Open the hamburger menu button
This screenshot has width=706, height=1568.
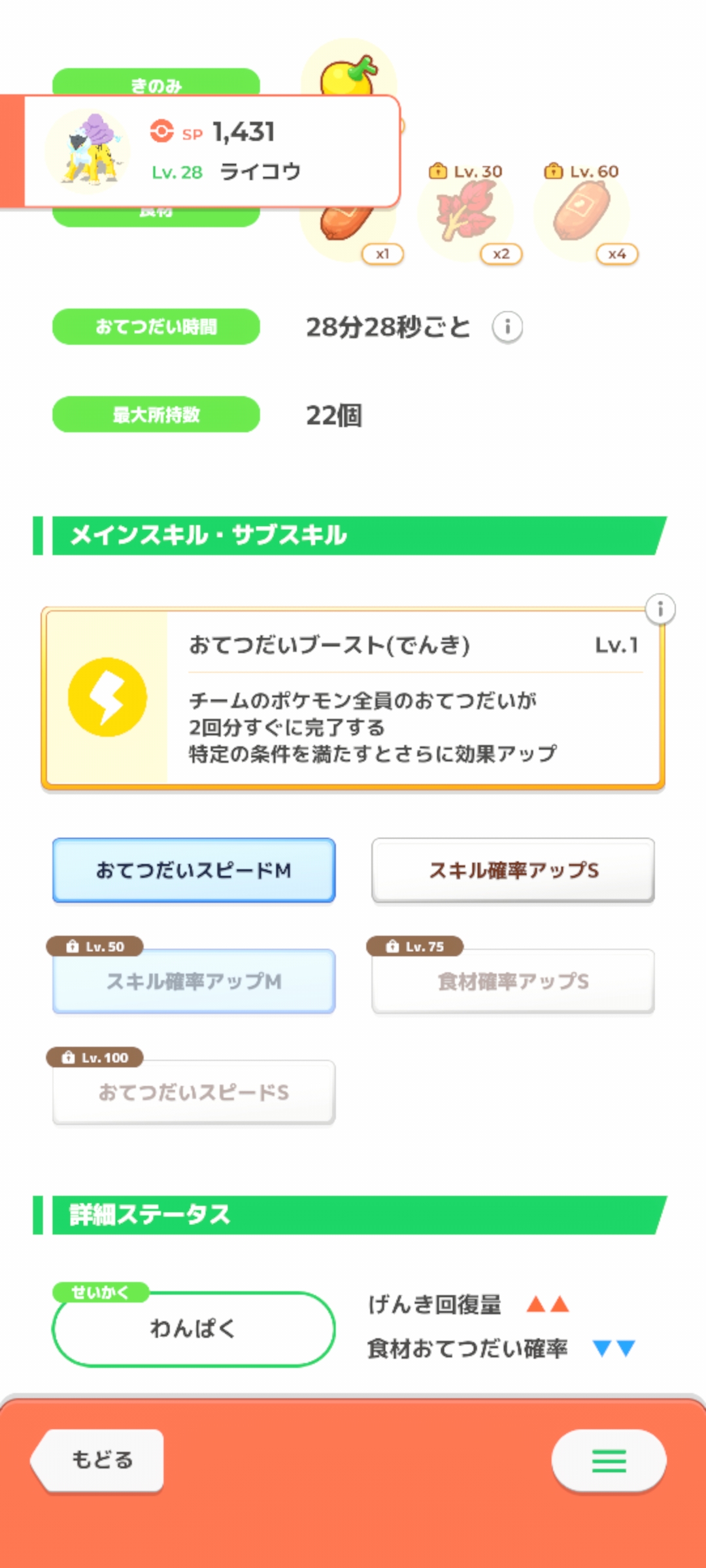pos(609,1461)
